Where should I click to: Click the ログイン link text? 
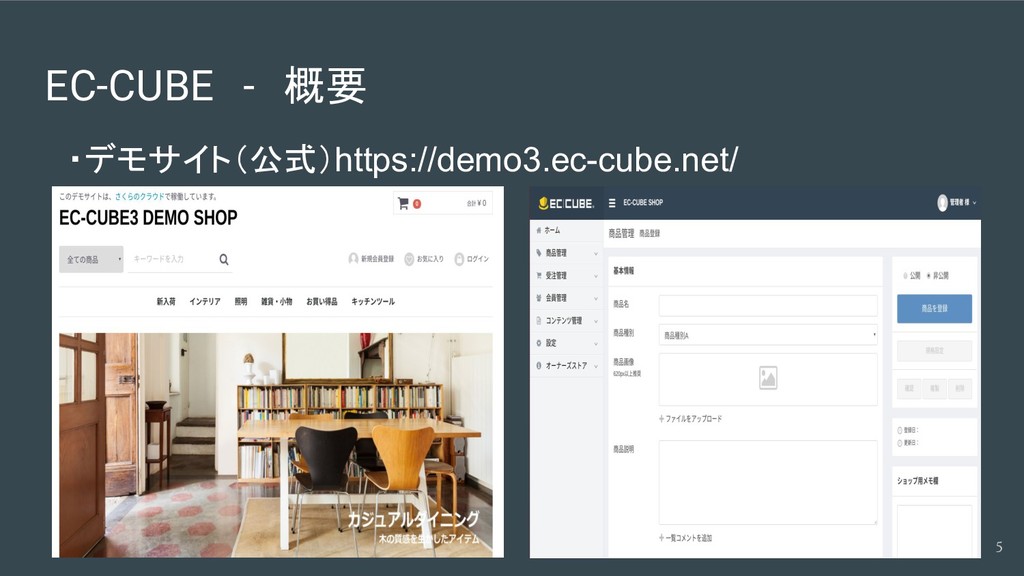(478, 259)
